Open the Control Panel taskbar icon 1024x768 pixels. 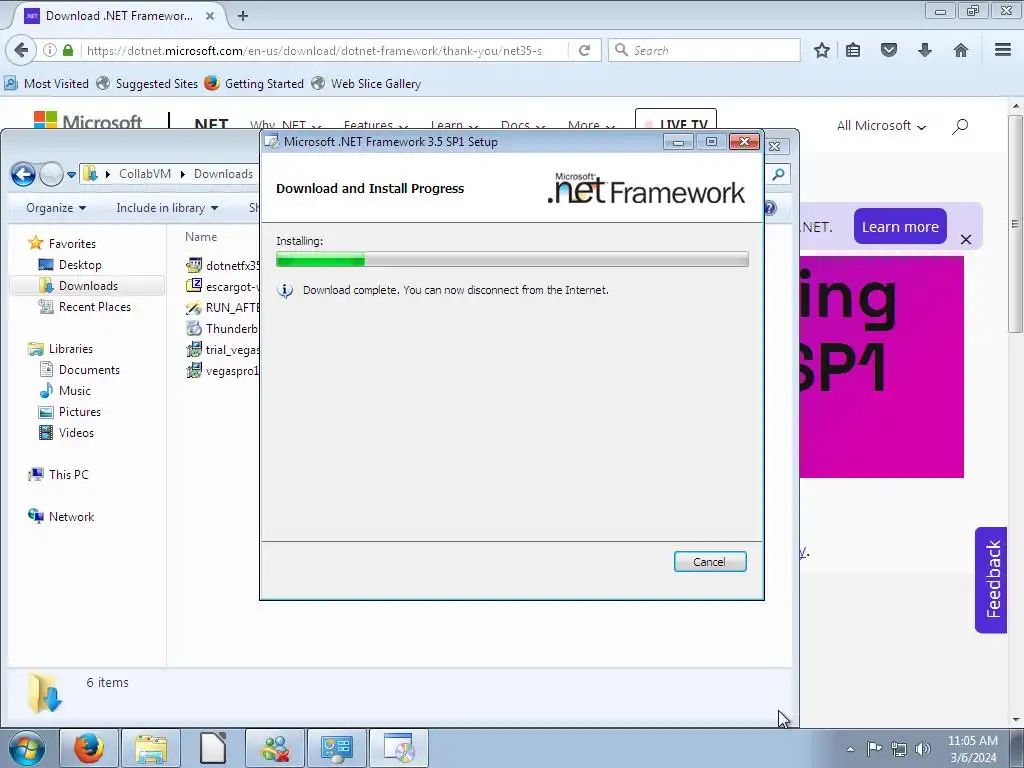(336, 748)
